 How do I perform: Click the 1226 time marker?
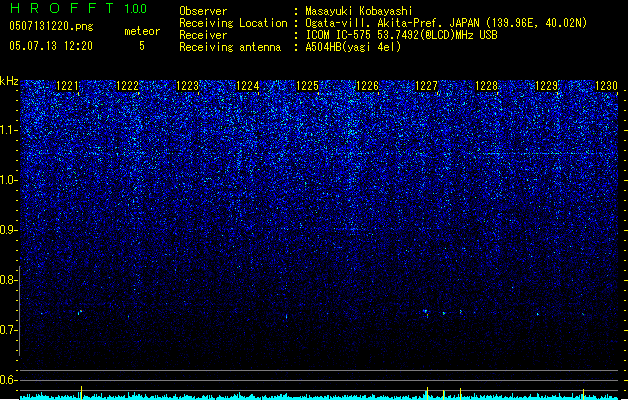[367, 86]
